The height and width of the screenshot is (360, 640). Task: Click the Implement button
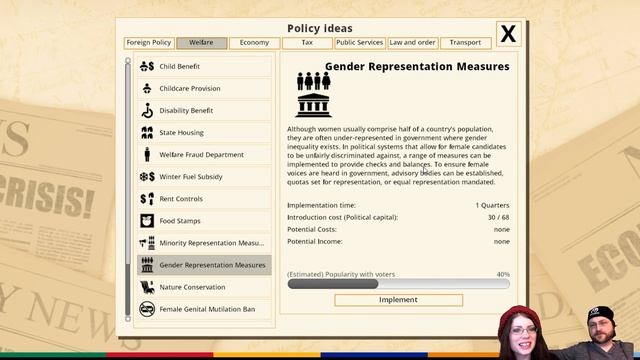coord(398,300)
